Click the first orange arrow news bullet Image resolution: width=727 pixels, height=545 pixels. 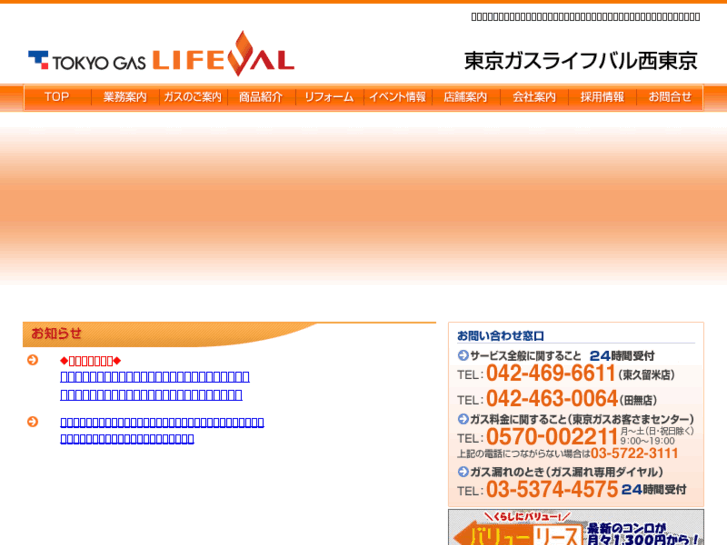pos(32,360)
